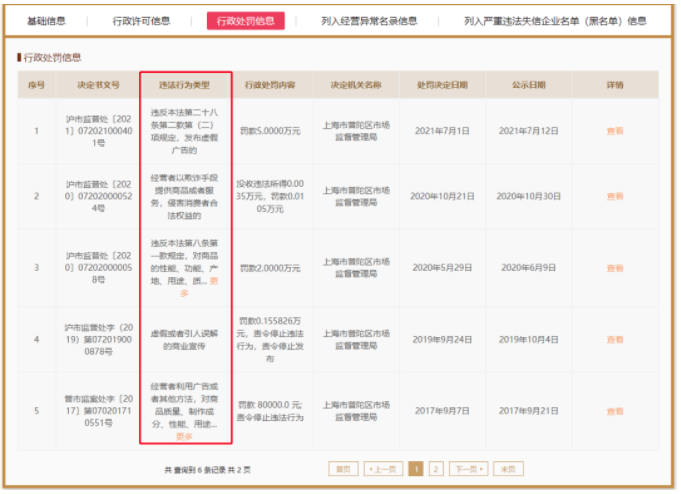Select the 行政处罚信息 tab

click(x=245, y=21)
